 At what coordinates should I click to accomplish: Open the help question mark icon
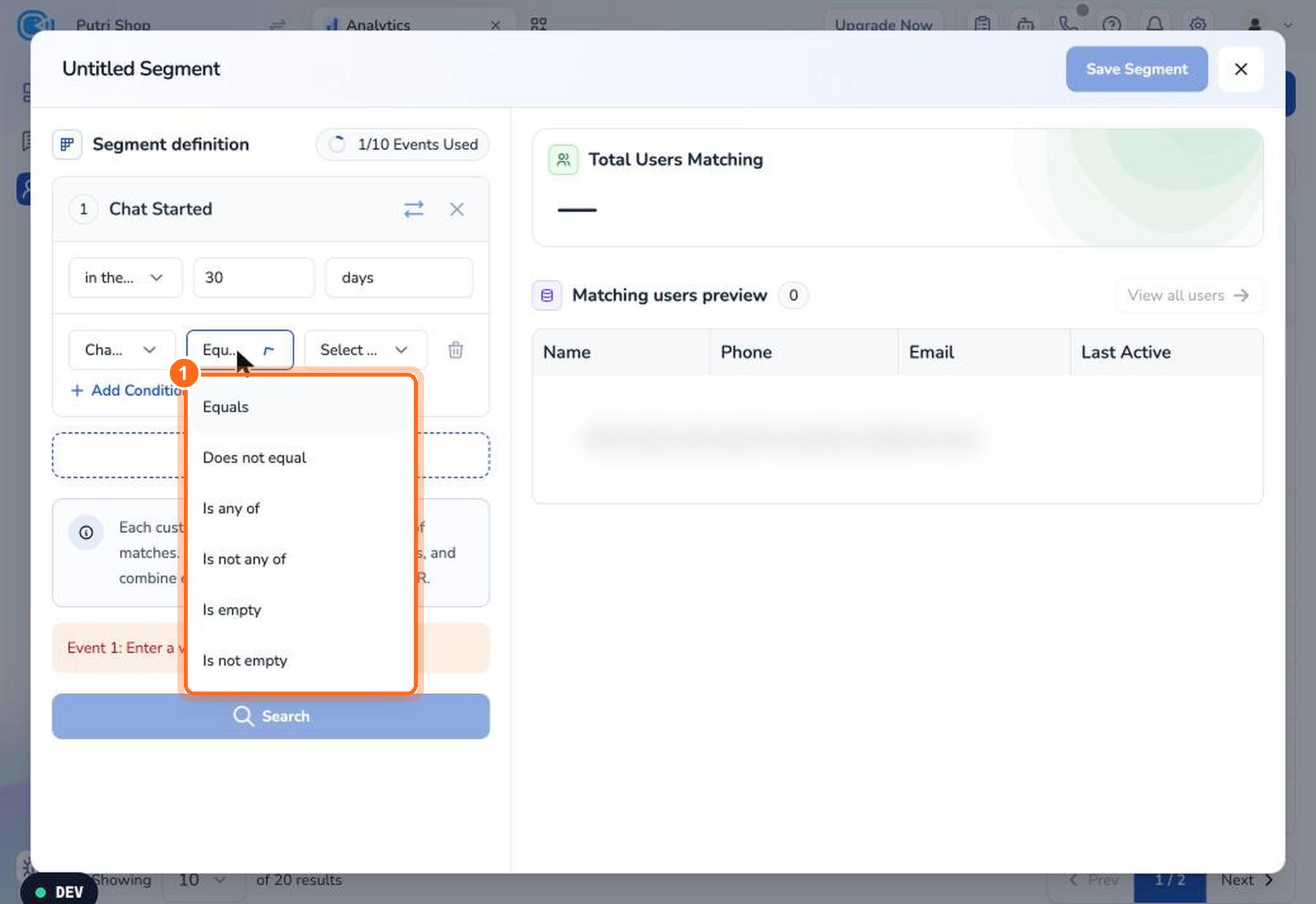click(1111, 25)
